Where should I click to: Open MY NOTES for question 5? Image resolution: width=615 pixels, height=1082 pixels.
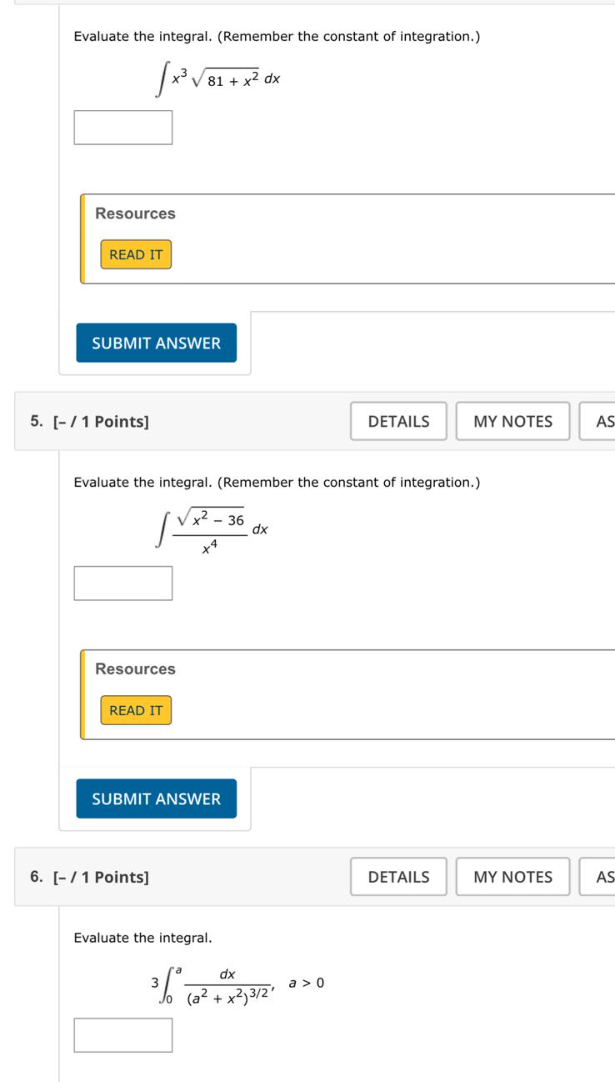tap(512, 421)
